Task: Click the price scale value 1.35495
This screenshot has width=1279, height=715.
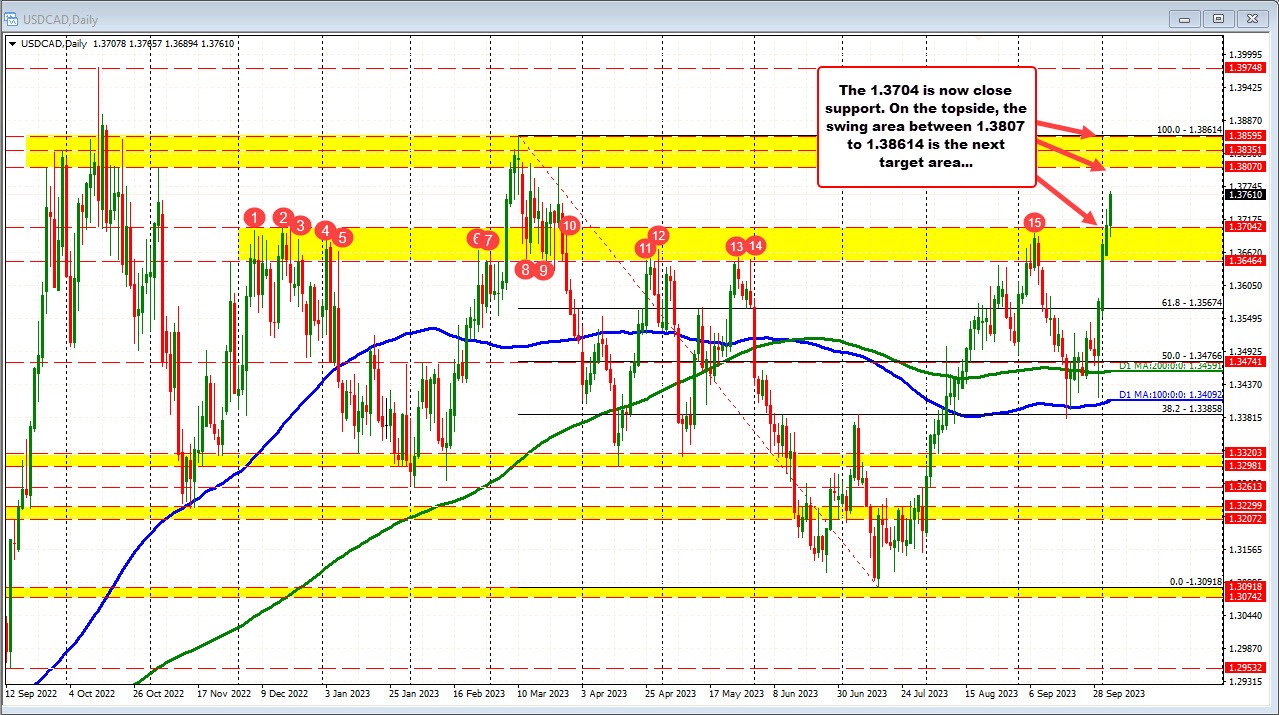Action: pyautogui.click(x=1247, y=319)
